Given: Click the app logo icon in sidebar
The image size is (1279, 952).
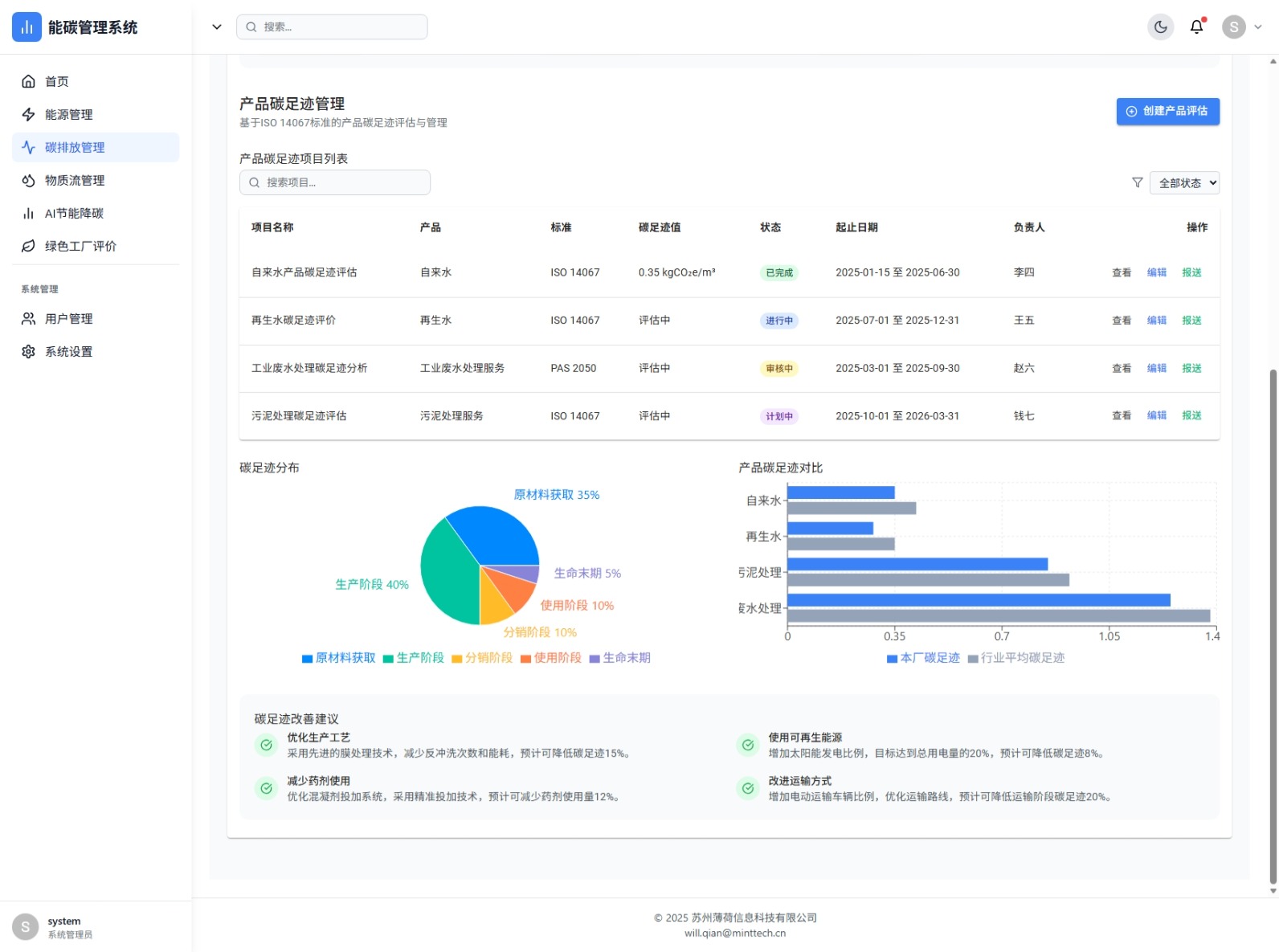Looking at the screenshot, I should pos(27,27).
